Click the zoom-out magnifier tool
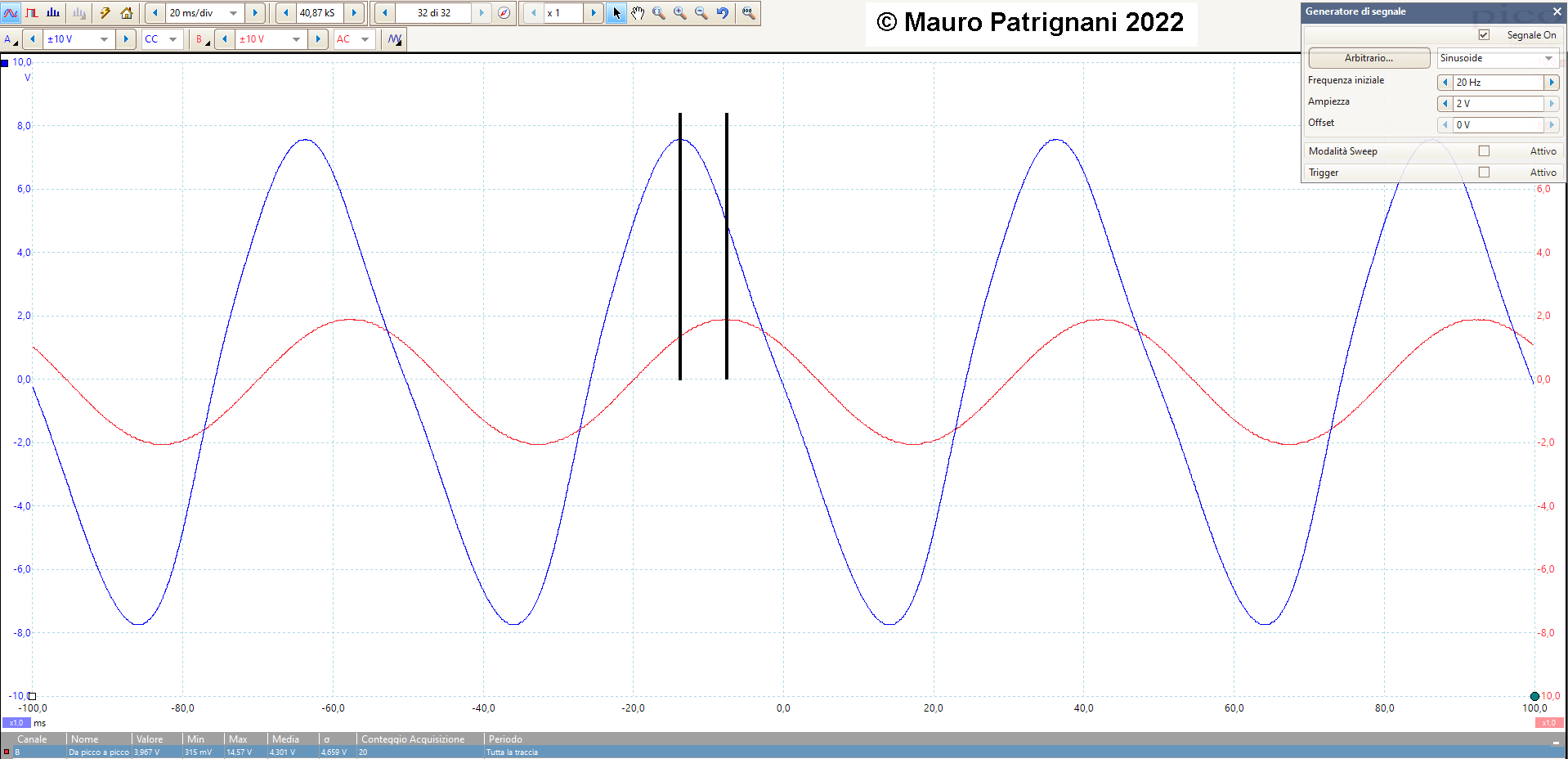Screen dimensions: 1568x759 pos(701,13)
